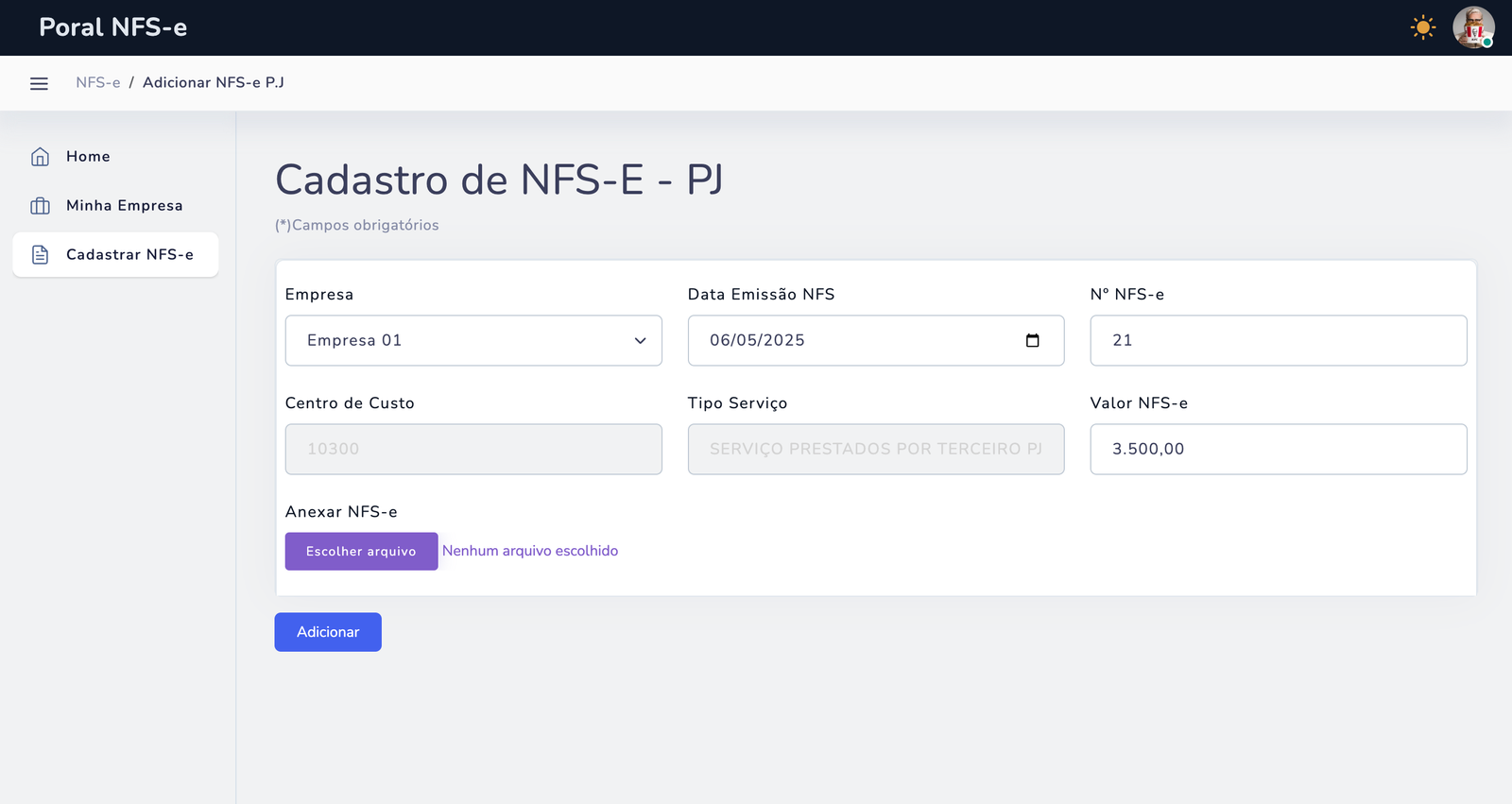Viewport: 1512px width, 804px height.
Task: Select the Cadastrar NFS-e sidebar item
Action: point(129,254)
